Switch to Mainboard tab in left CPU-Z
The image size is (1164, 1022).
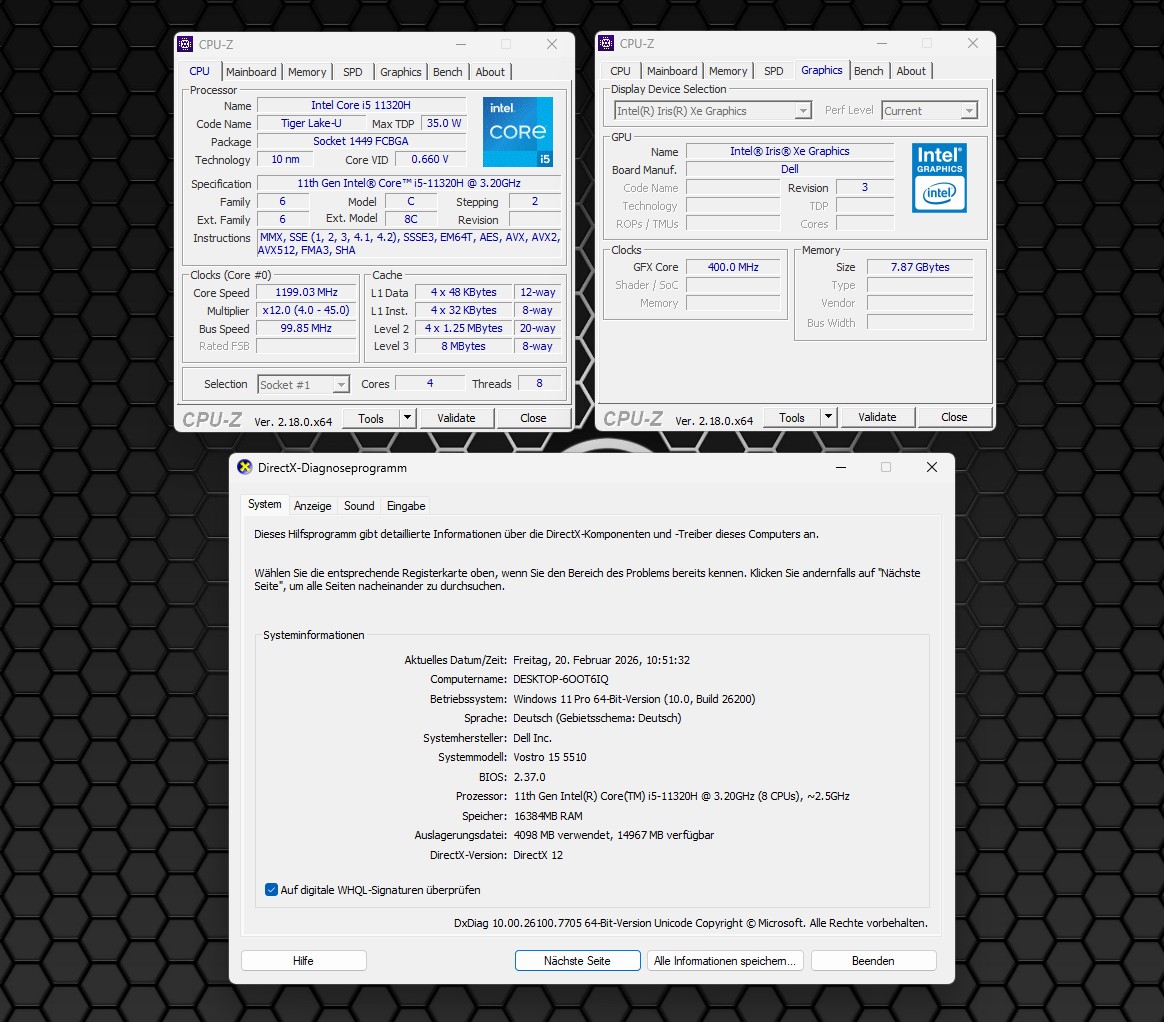point(251,72)
